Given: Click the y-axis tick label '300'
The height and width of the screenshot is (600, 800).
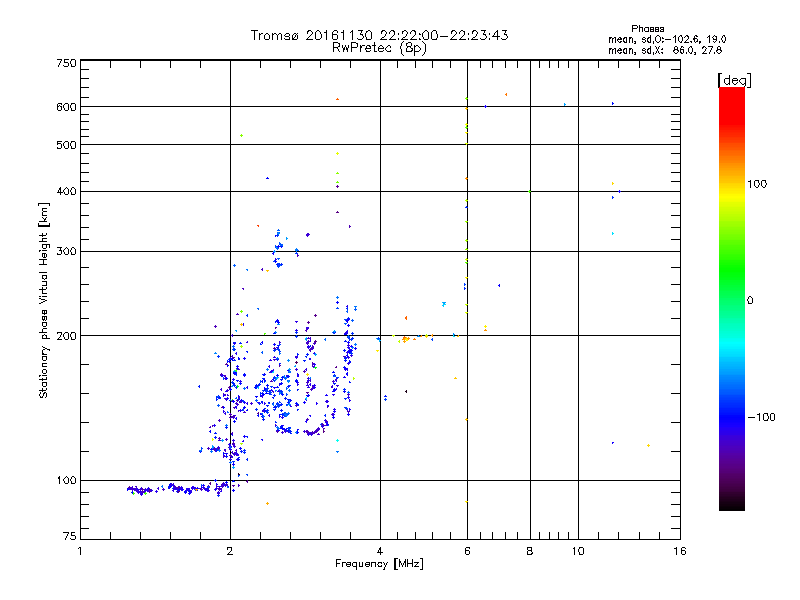Looking at the screenshot, I should [x=66, y=252].
